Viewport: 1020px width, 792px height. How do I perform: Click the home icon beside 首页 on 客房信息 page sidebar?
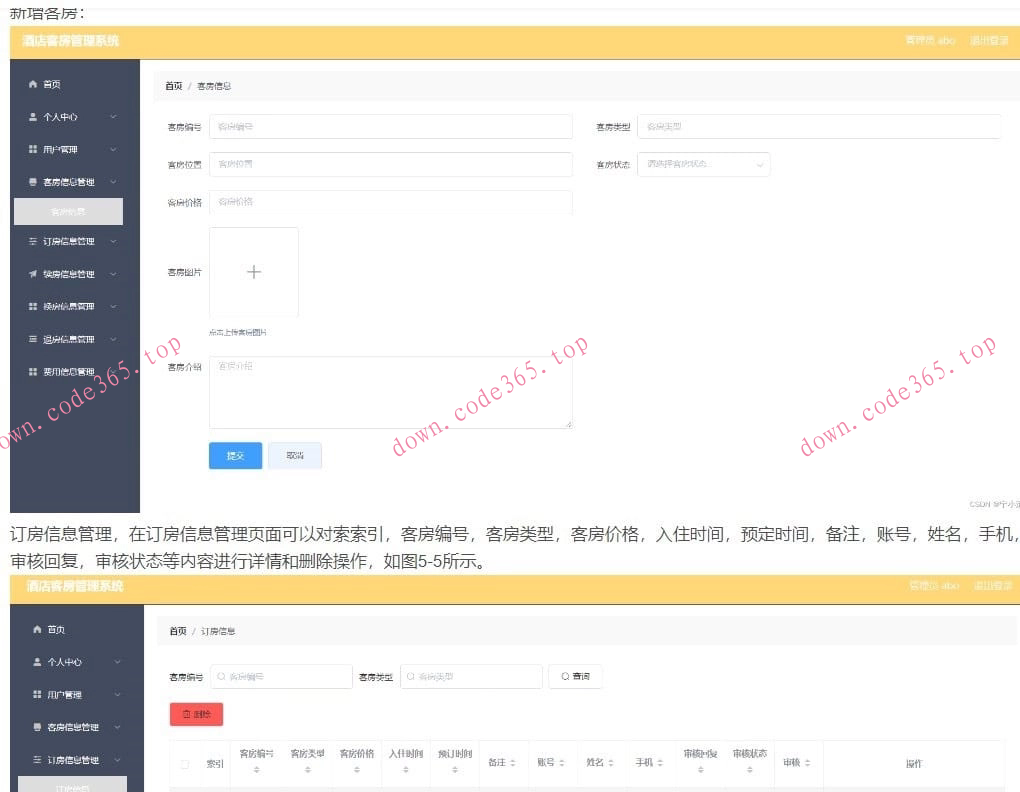[x=33, y=84]
